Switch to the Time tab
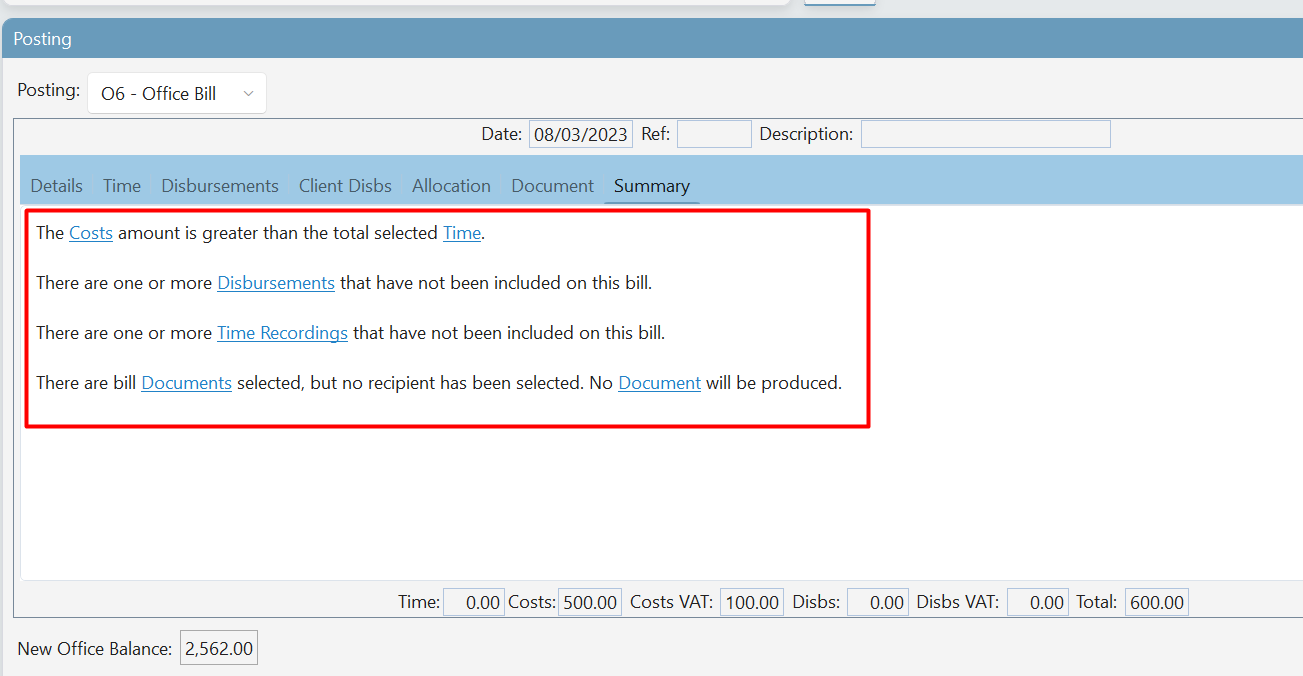This screenshot has height=676, width=1303. click(x=122, y=186)
